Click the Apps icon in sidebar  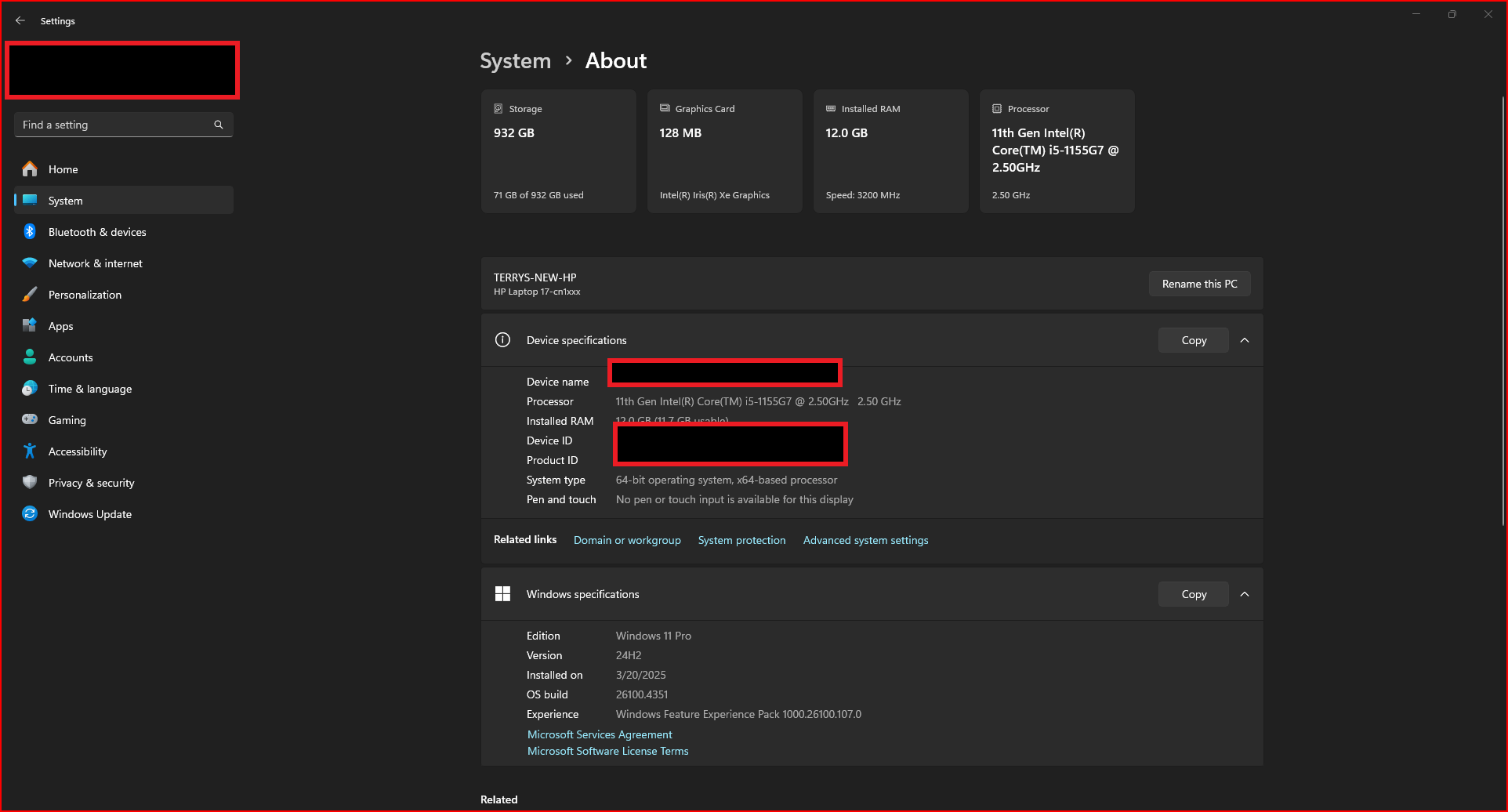(x=30, y=325)
